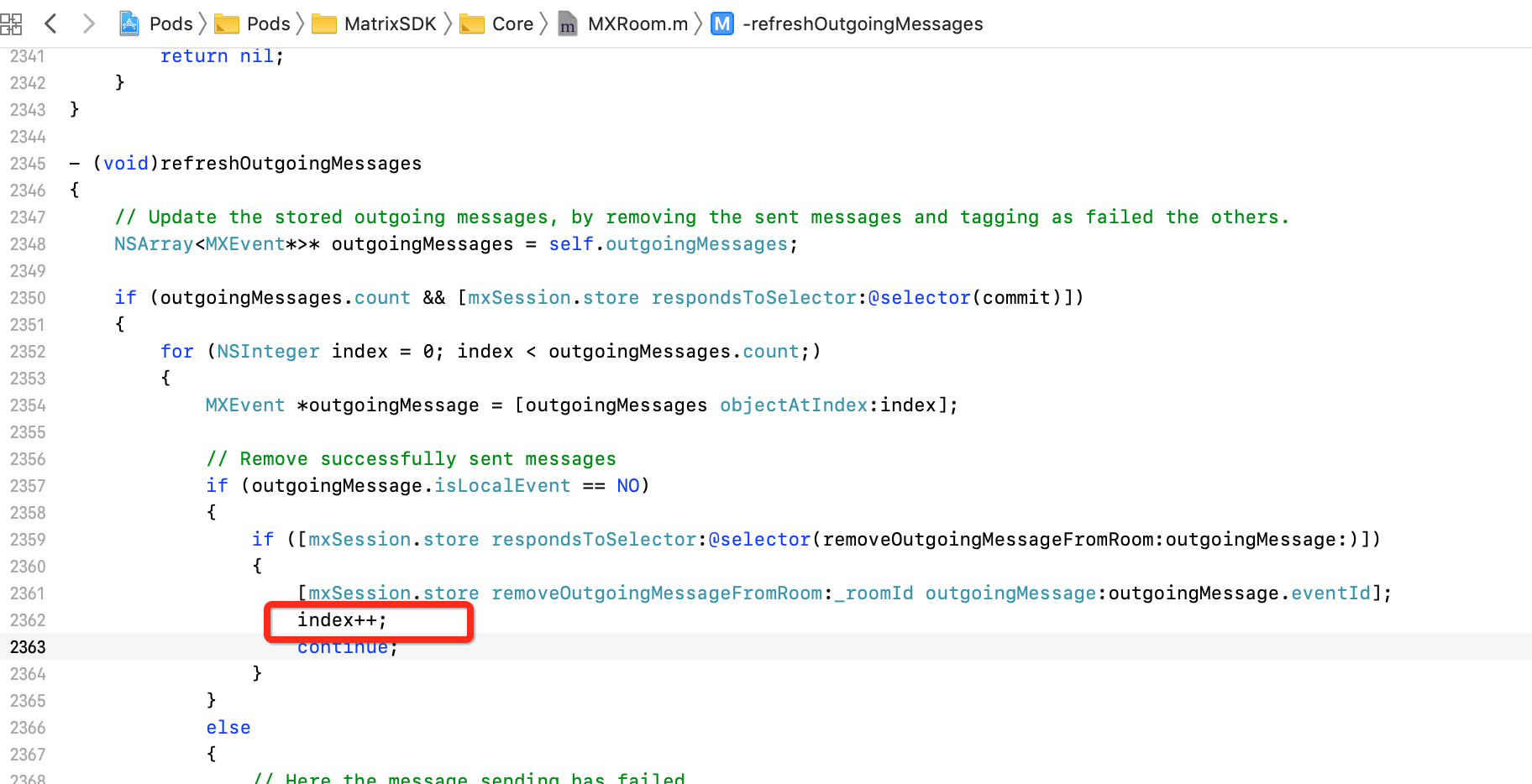Click 'isLocalEvent' on line 2357

pos(502,486)
